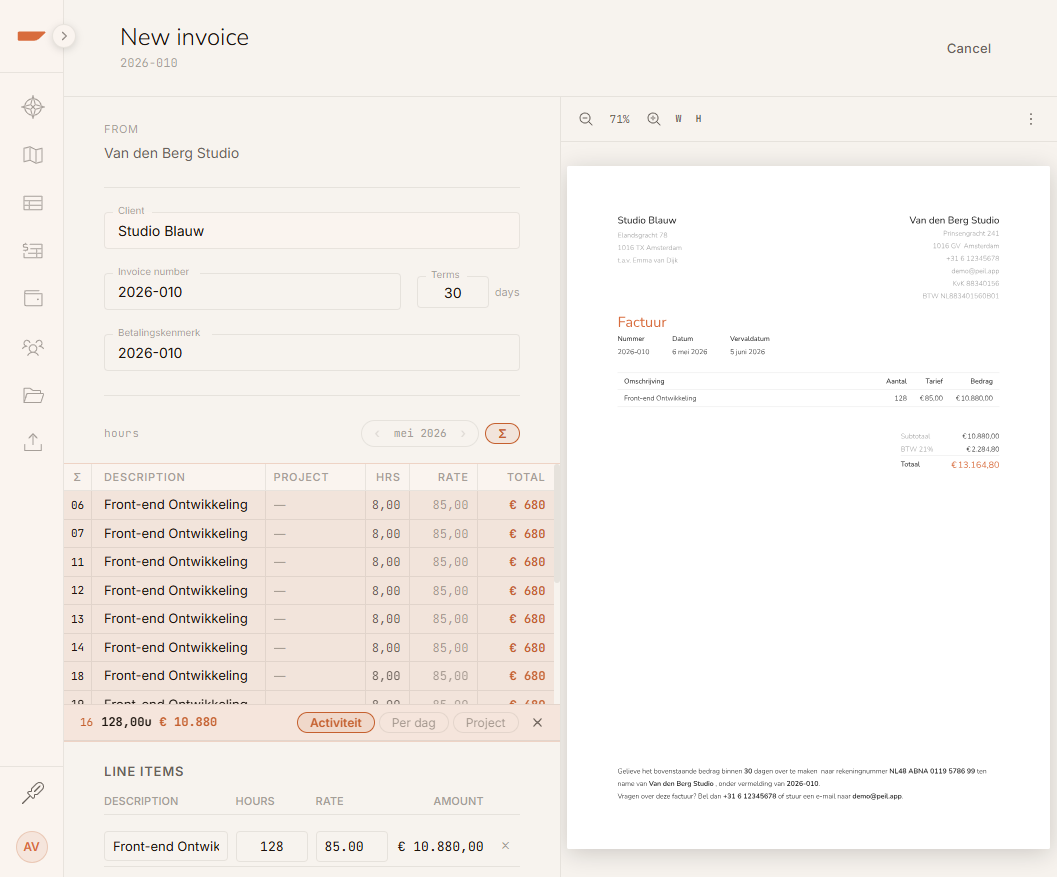Open the invoices dollar-list icon in the sidebar
1057x877 pixels.
click(32, 251)
